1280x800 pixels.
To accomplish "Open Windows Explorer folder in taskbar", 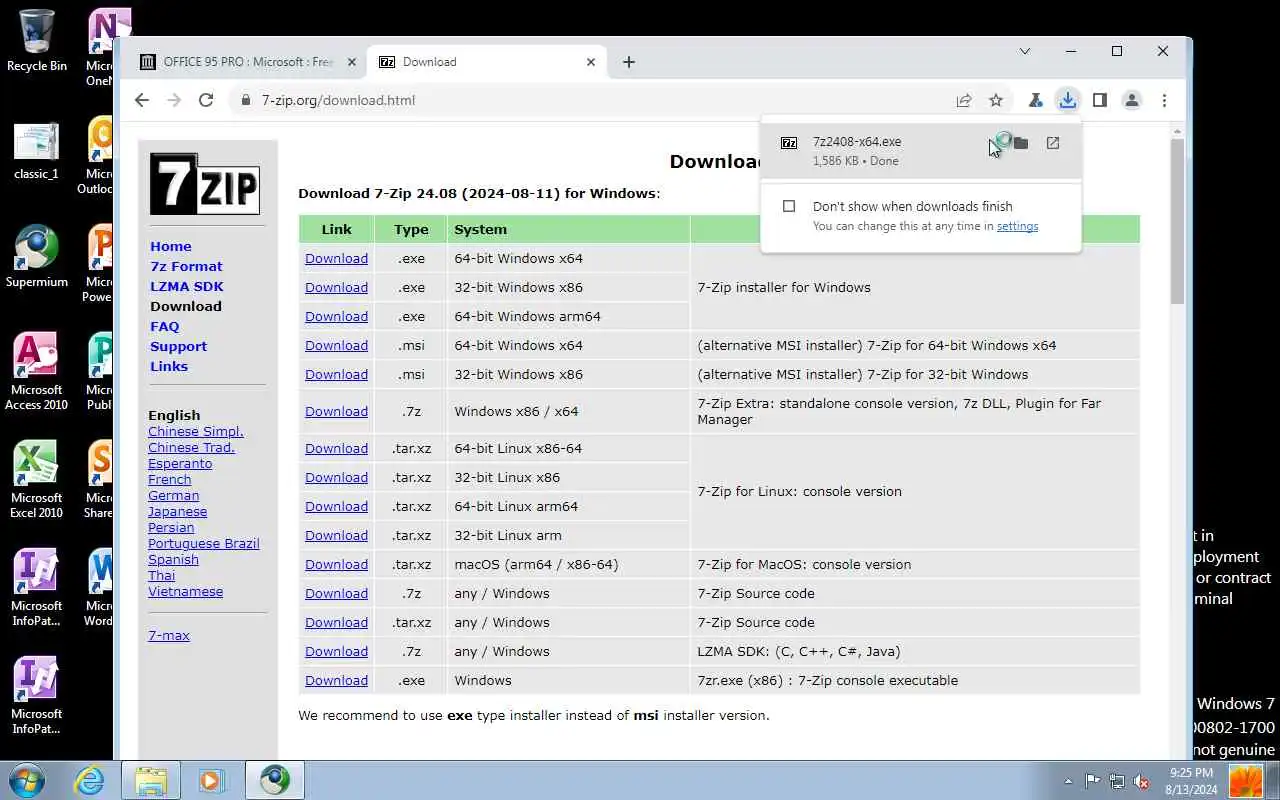I will (151, 780).
